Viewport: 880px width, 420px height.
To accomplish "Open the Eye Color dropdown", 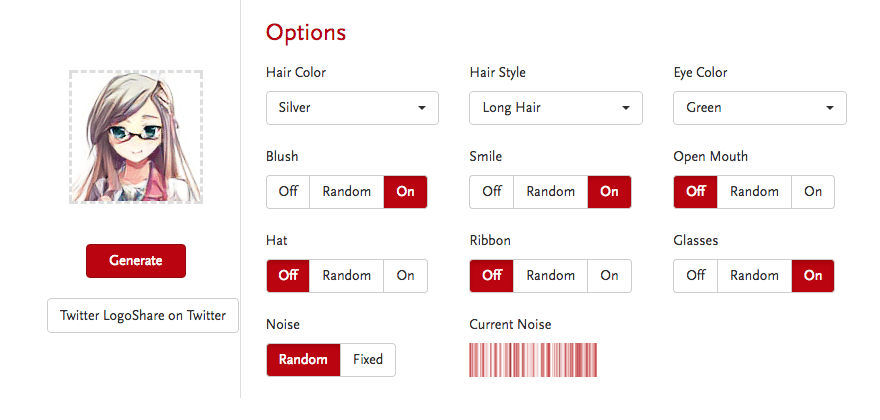I will (x=760, y=108).
